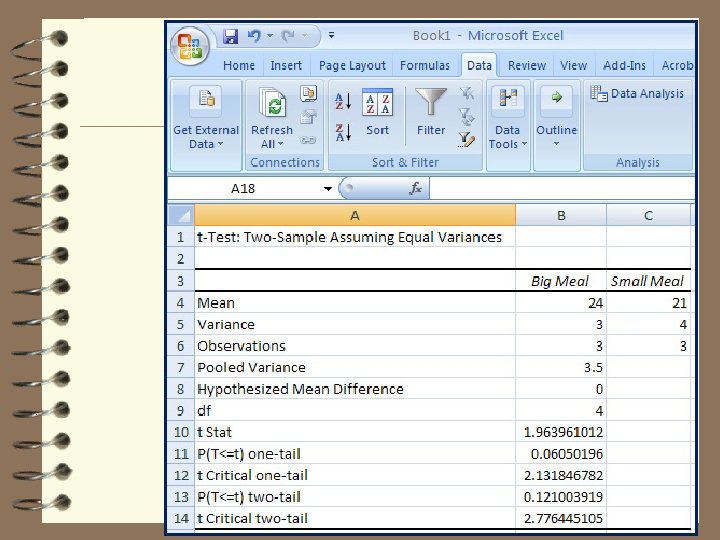Screen dimensions: 720x540
Task: Select column C header
Action: click(x=648, y=215)
